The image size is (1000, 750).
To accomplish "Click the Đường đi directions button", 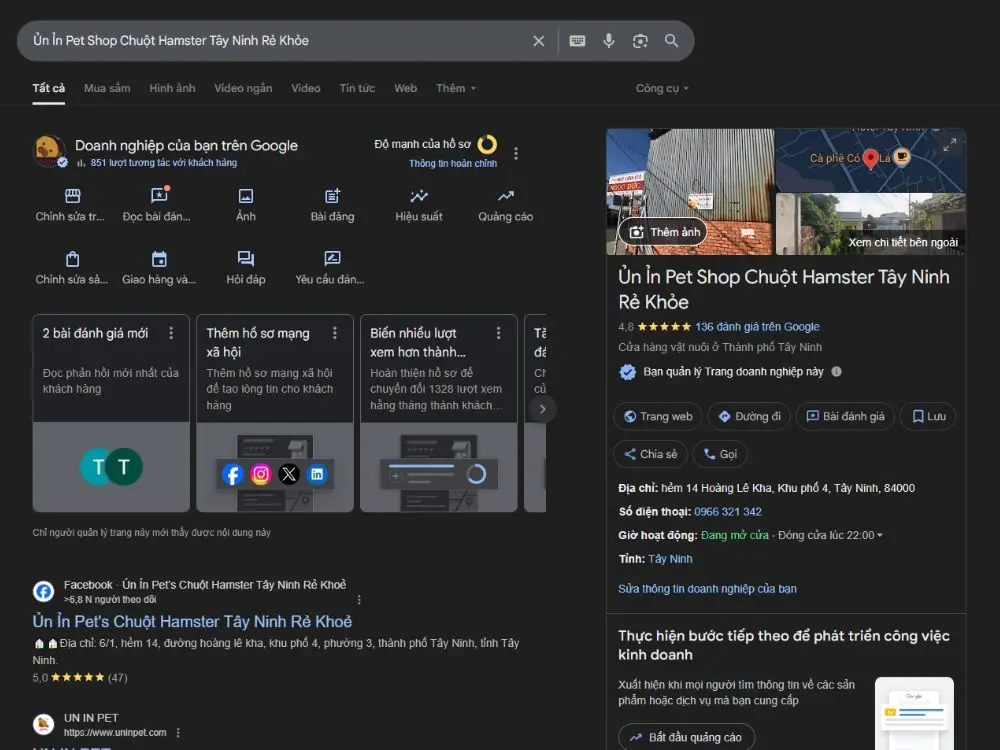I will [x=749, y=417].
